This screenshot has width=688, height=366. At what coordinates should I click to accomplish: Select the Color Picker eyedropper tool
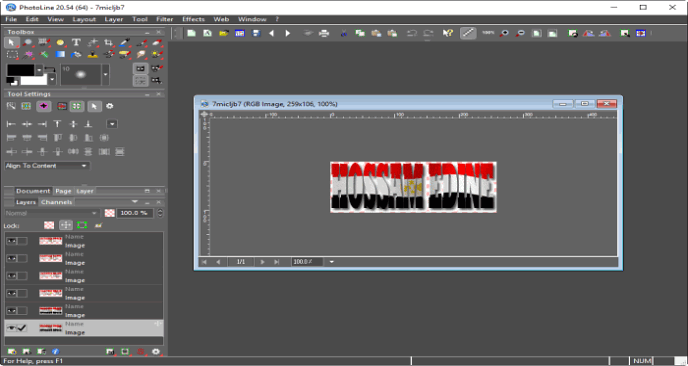pyautogui.click(x=125, y=43)
